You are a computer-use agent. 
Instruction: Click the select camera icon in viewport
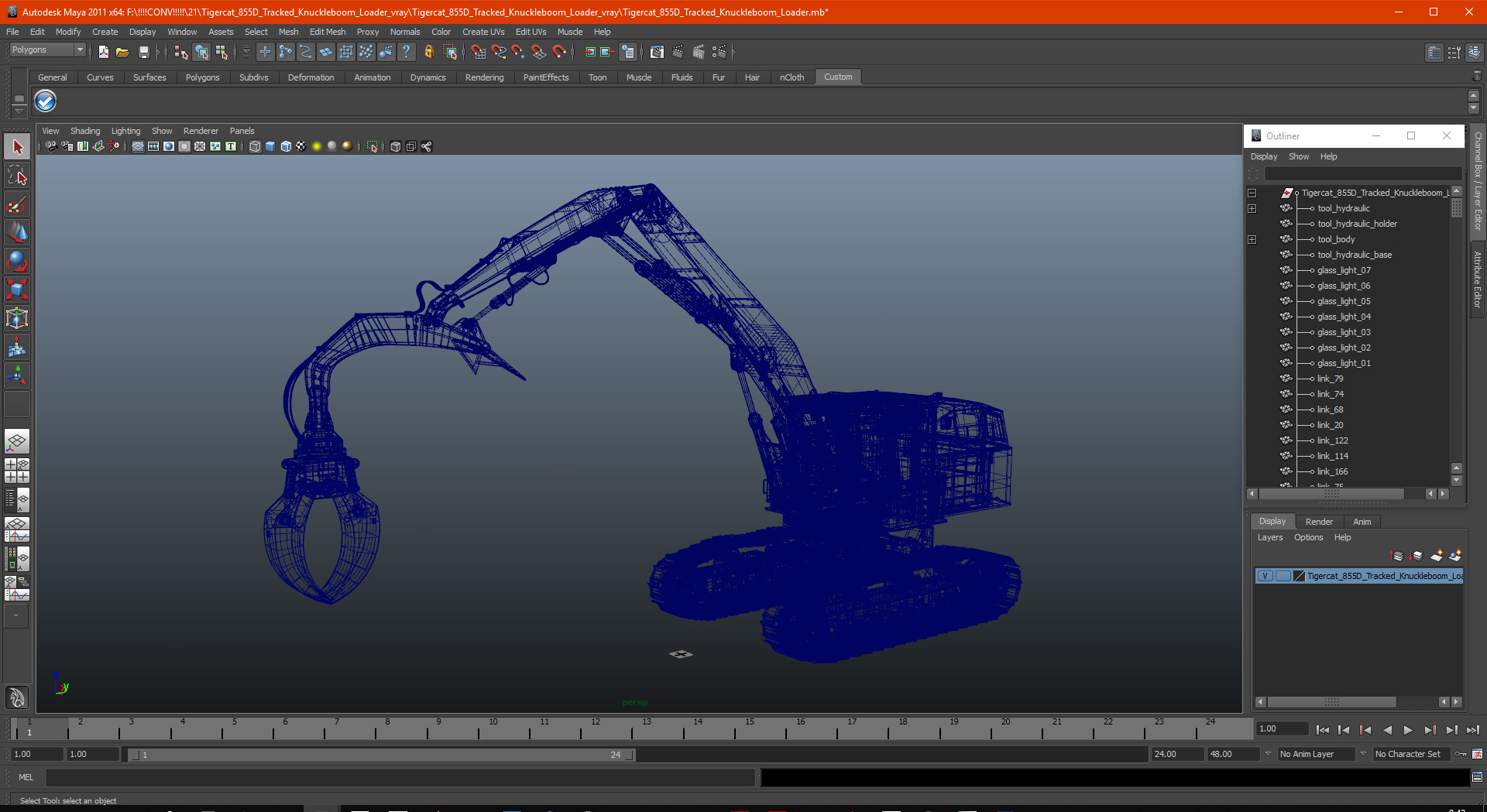click(51, 146)
